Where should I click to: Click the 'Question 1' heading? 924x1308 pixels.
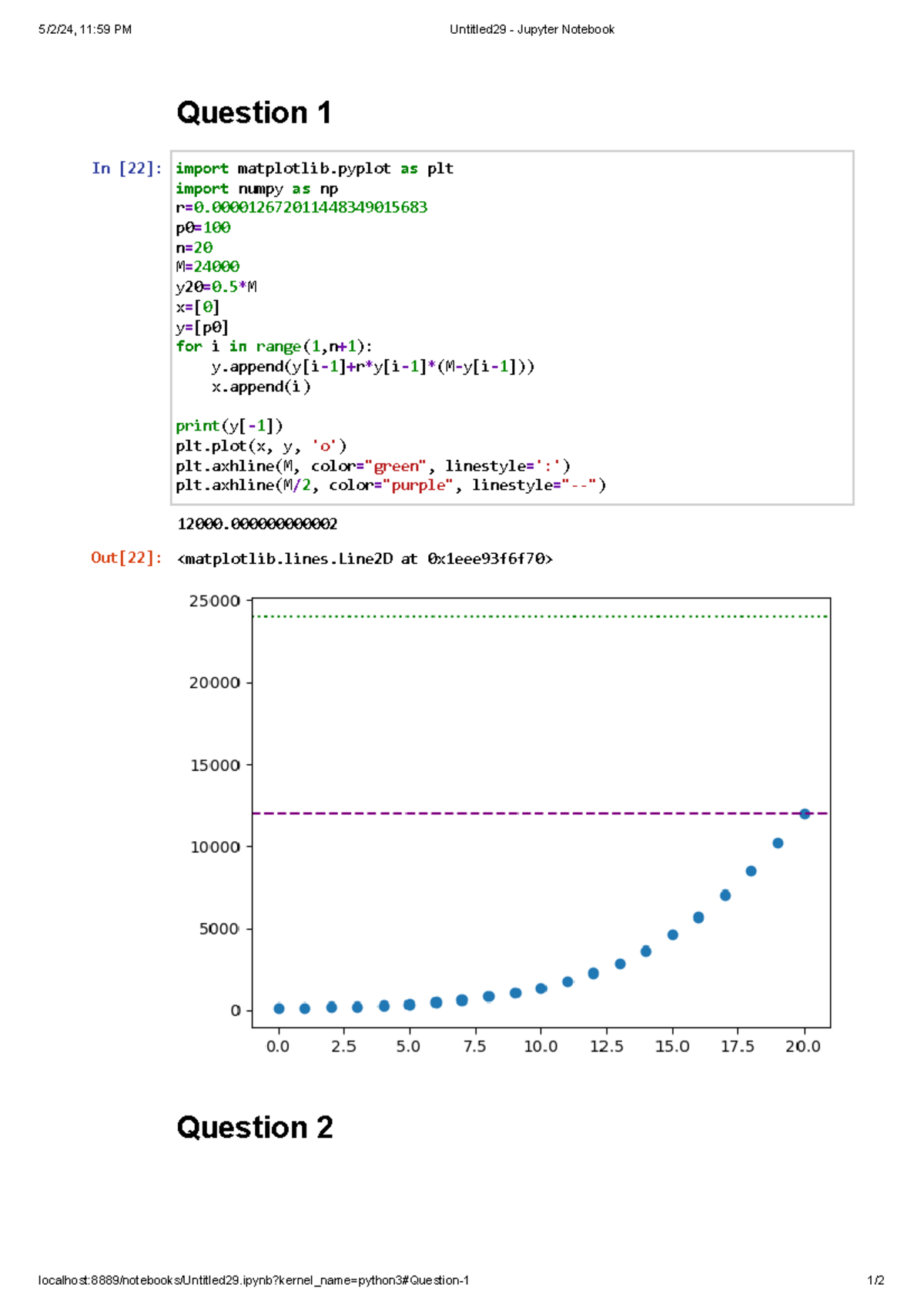click(254, 112)
